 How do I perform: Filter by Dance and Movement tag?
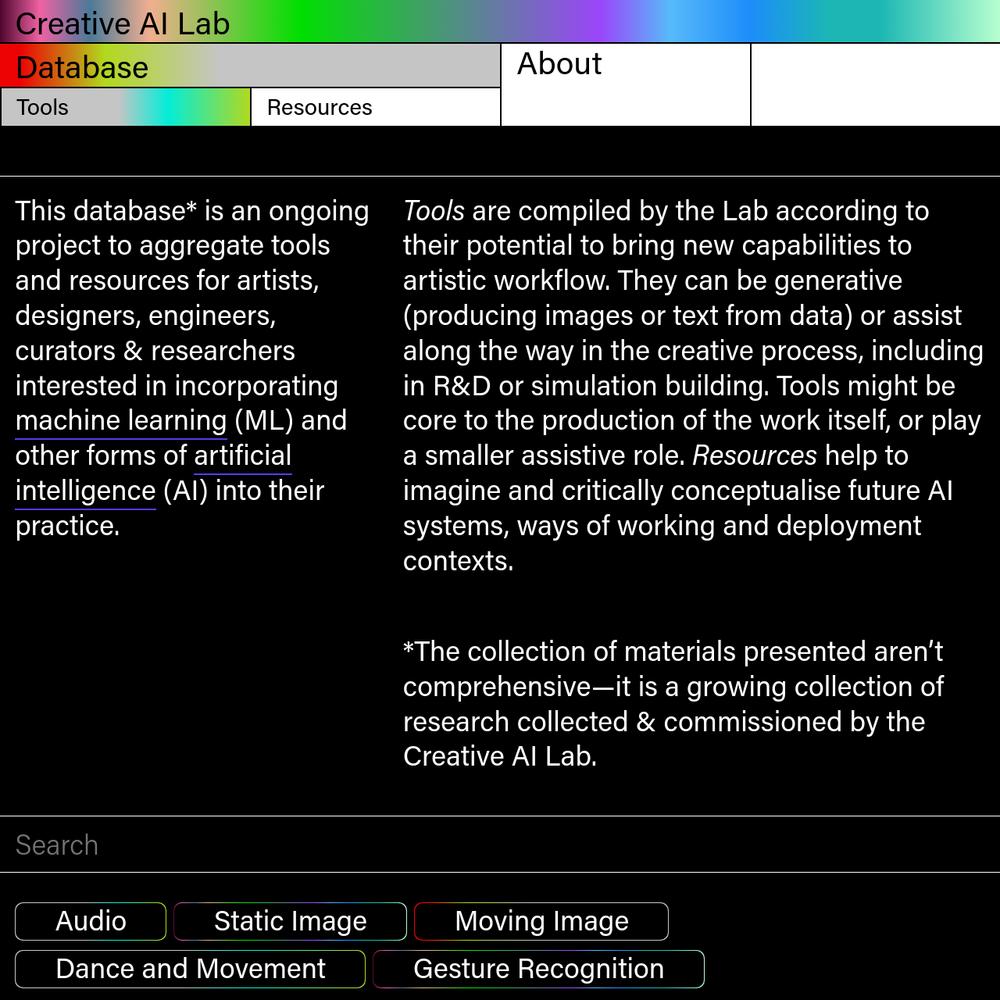190,969
